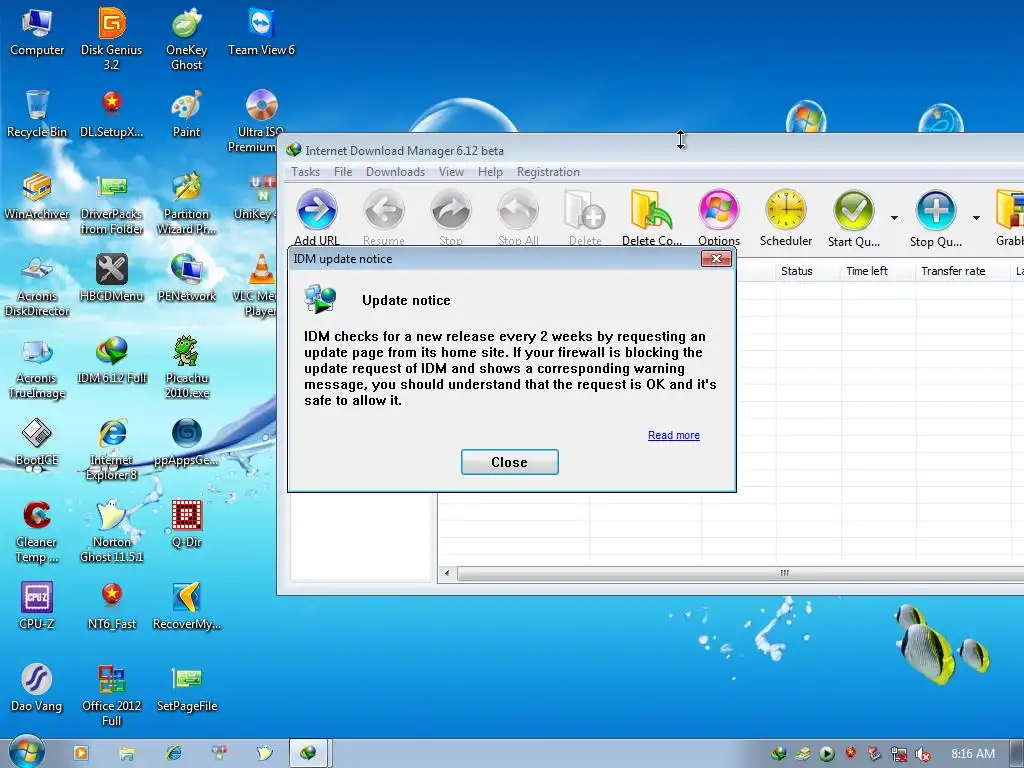
Task: Select the OneKey Ghost desktop icon
Action: coord(187,38)
